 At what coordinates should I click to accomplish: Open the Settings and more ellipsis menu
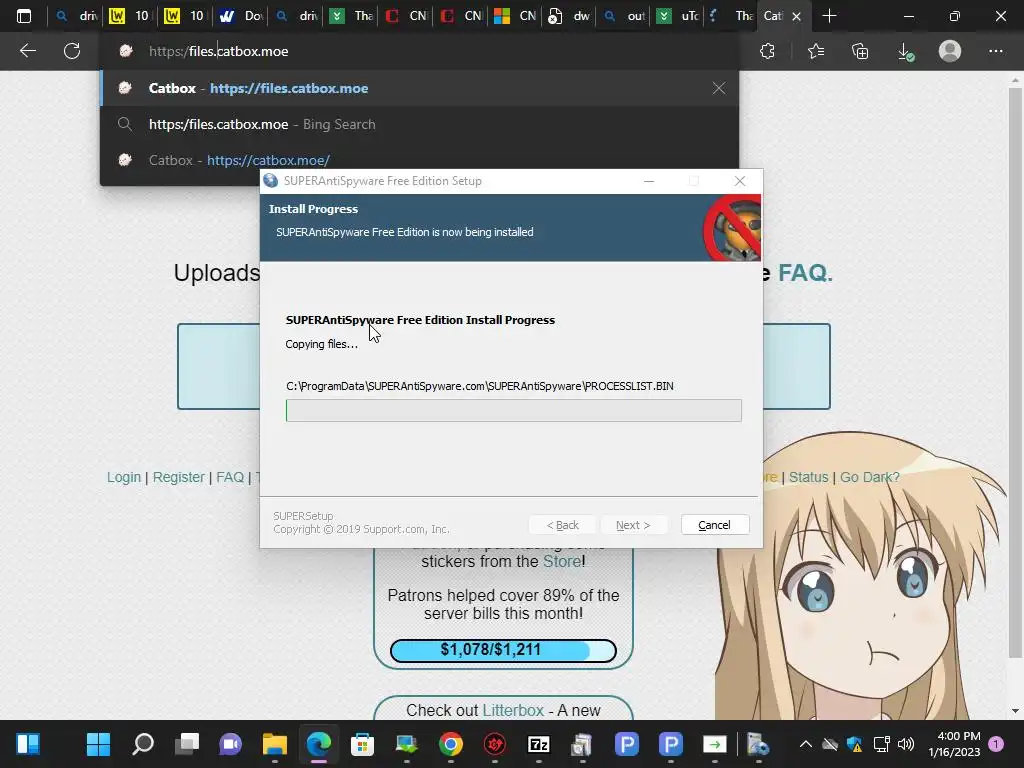tap(995, 51)
